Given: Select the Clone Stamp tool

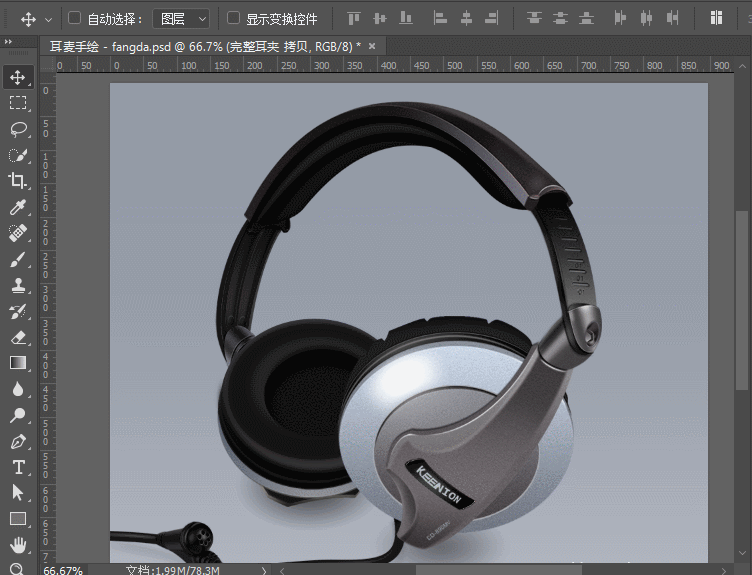Looking at the screenshot, I should coord(18,285).
